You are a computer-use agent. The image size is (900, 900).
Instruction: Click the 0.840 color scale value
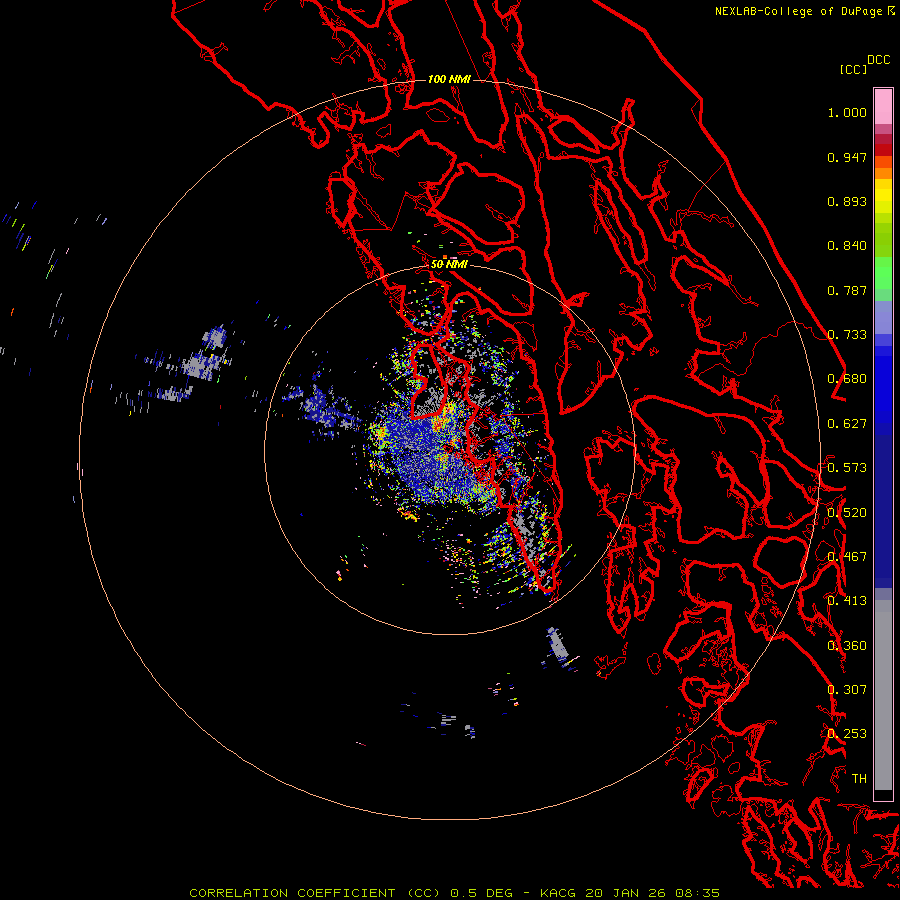(847, 246)
